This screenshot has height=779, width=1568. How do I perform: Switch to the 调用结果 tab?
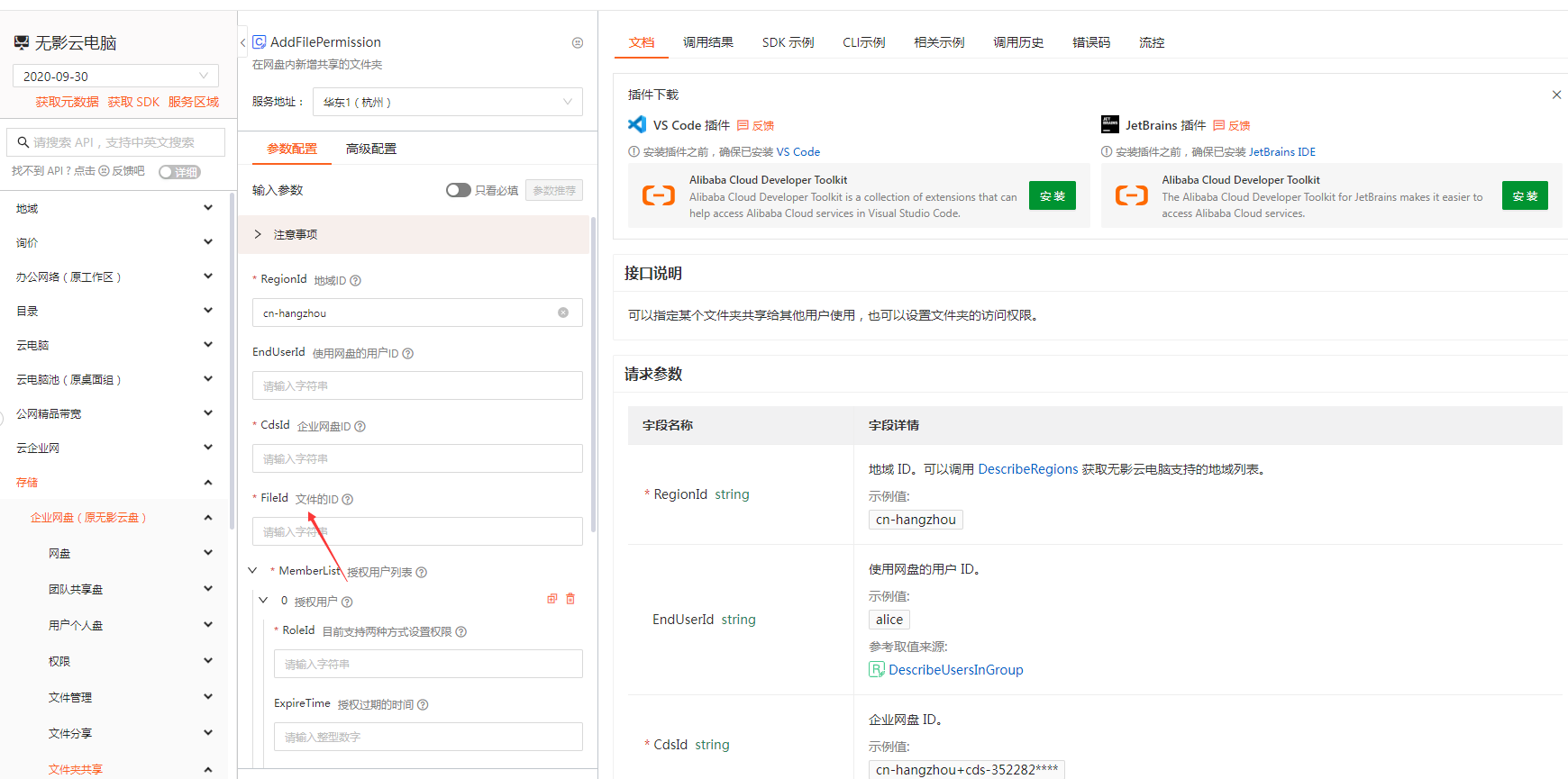pyautogui.click(x=708, y=42)
